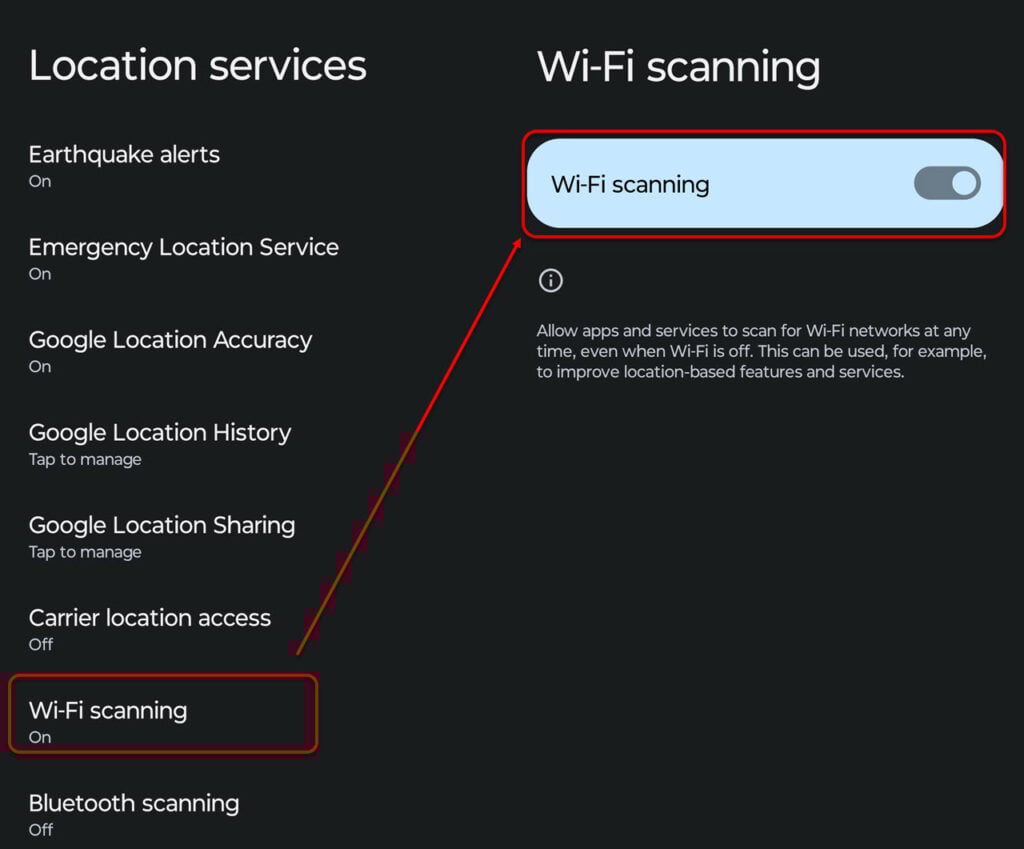The height and width of the screenshot is (849, 1024).
Task: Open Bluetooth scanning setting
Action: click(x=134, y=816)
